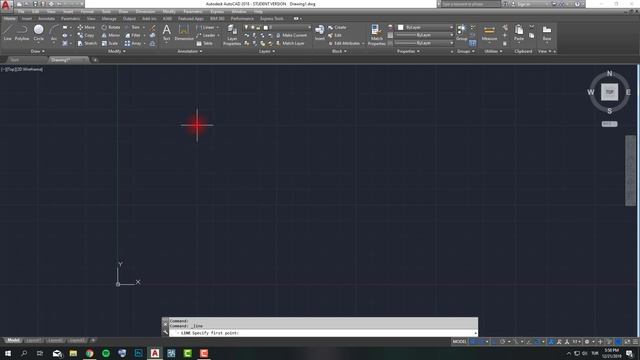This screenshot has height=360, width=640.
Task: Open the AutoCAD application menu
Action: tap(6, 5)
